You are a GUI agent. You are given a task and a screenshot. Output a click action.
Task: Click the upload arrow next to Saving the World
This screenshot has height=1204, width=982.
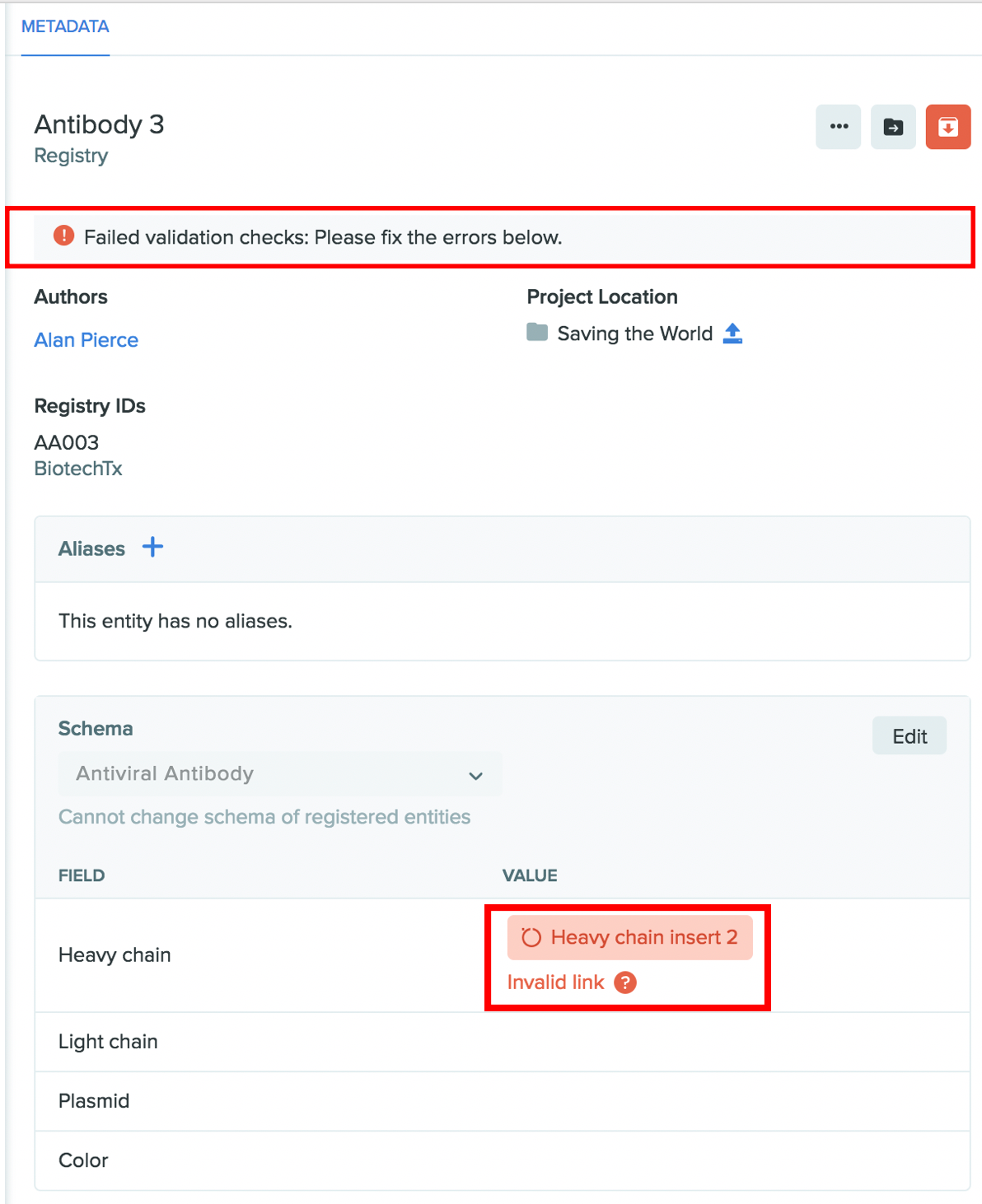(732, 334)
